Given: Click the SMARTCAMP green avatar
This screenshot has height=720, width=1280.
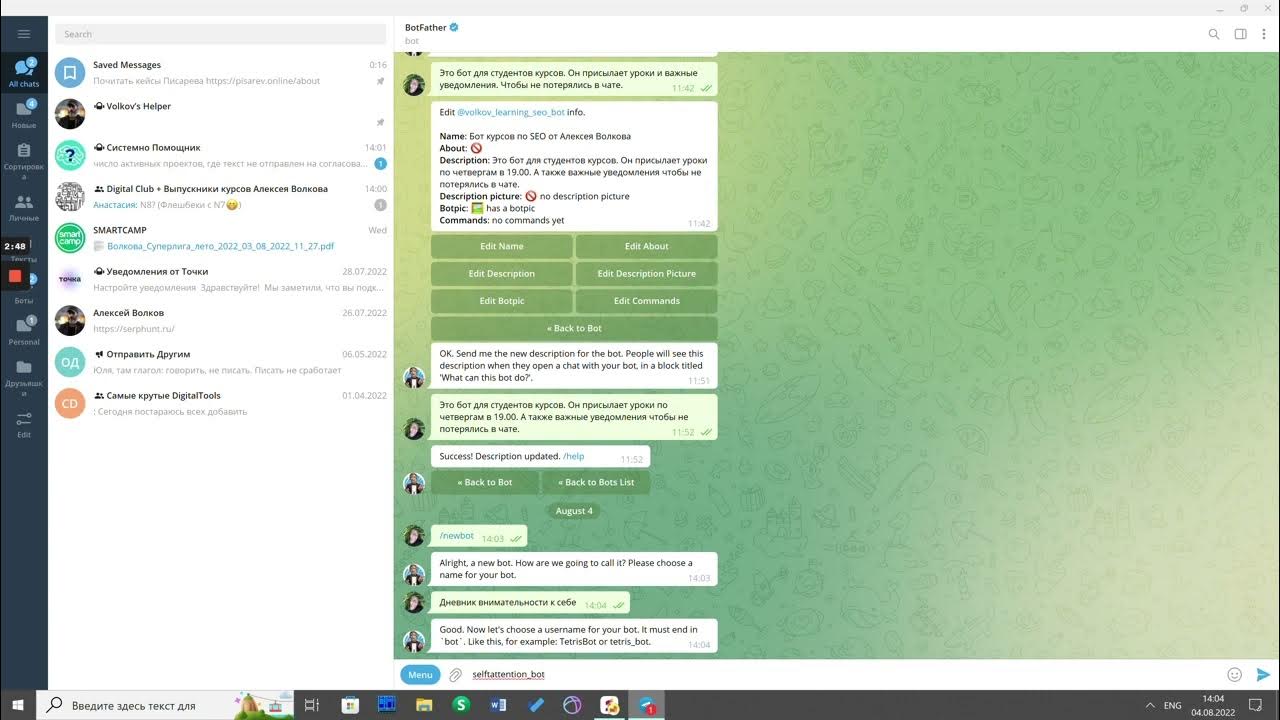Looking at the screenshot, I should (x=70, y=238).
